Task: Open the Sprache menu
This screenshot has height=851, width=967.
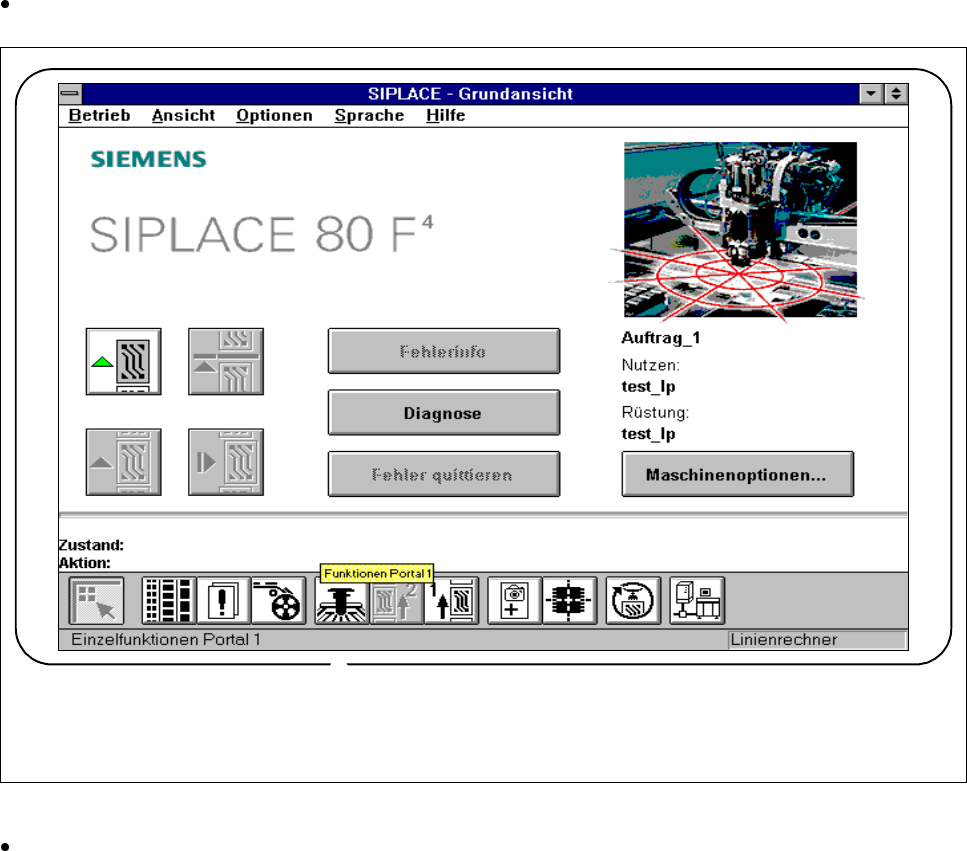Action: (x=369, y=115)
